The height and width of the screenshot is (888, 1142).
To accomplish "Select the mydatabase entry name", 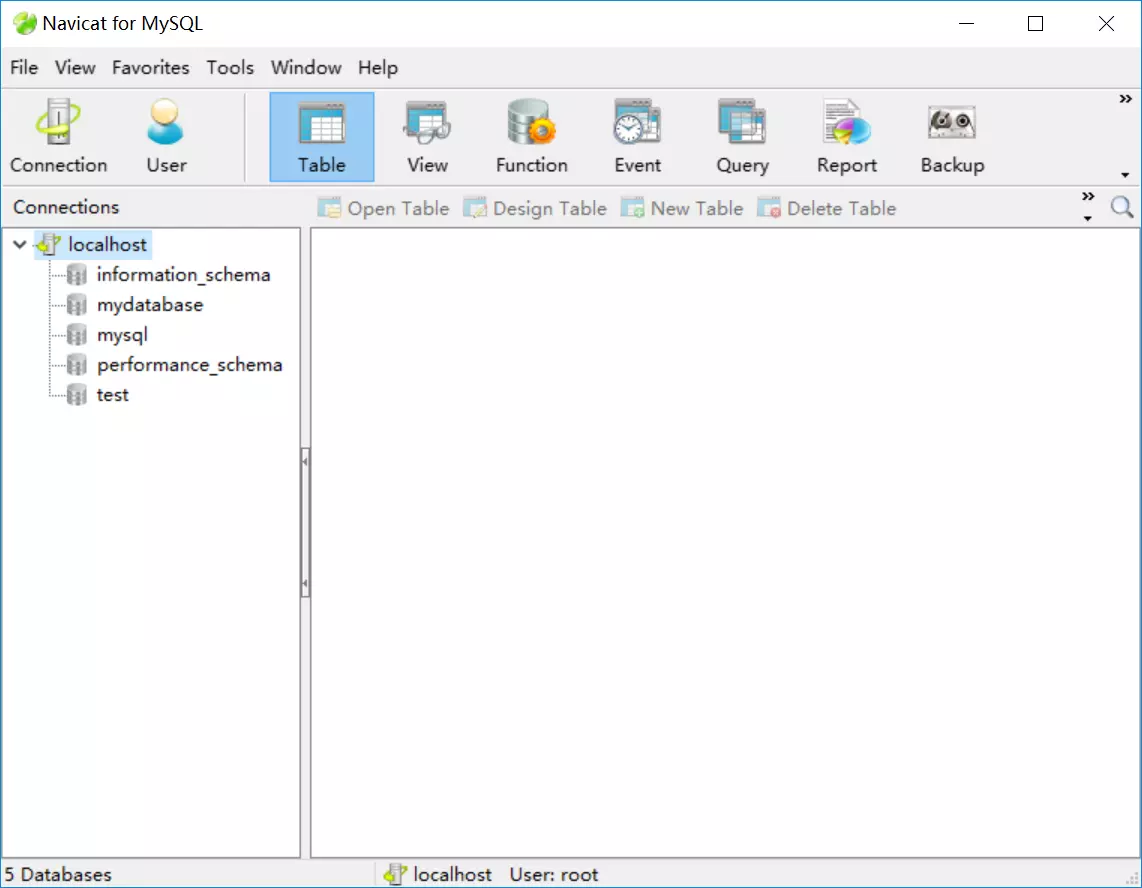I will (x=150, y=304).
